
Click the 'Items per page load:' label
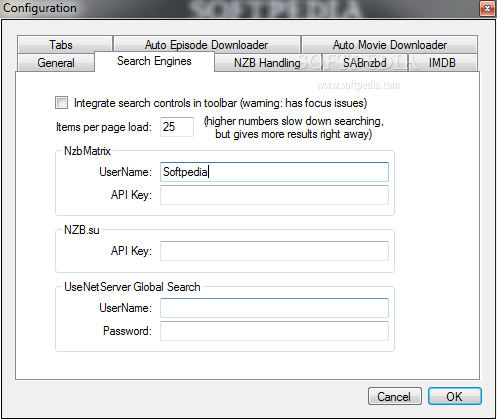104,127
